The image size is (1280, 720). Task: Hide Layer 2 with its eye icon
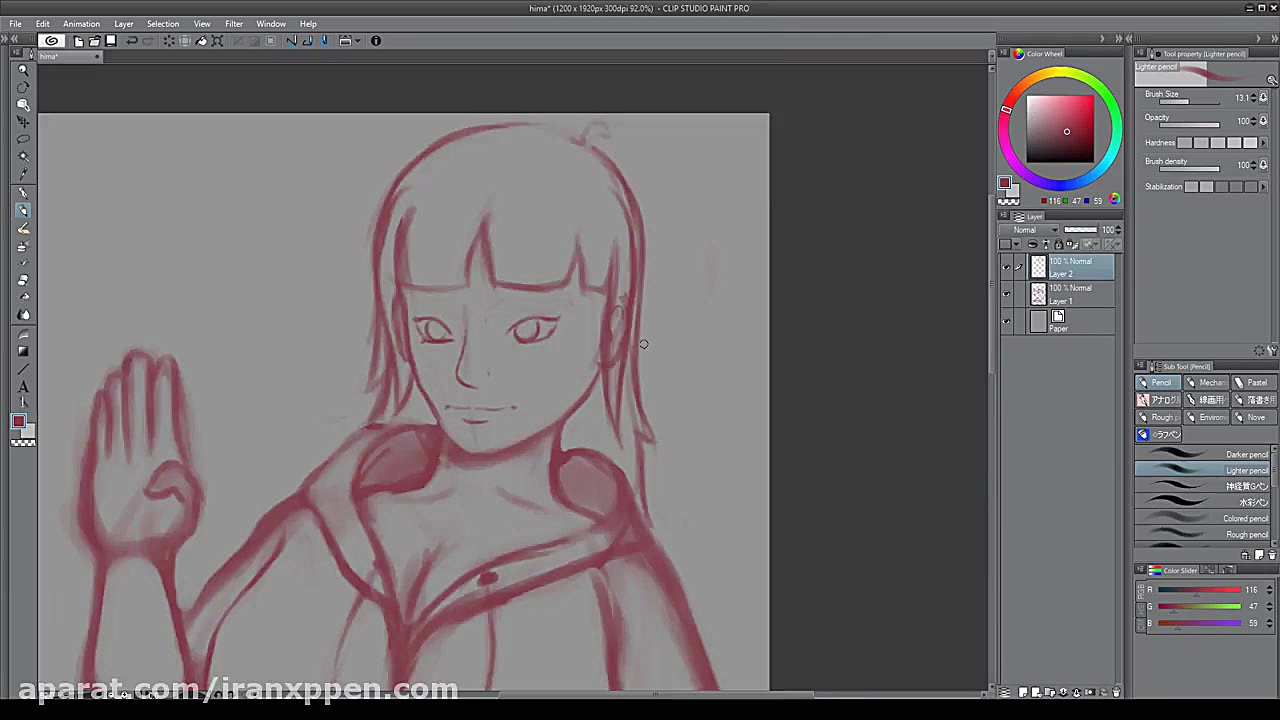click(x=1006, y=267)
